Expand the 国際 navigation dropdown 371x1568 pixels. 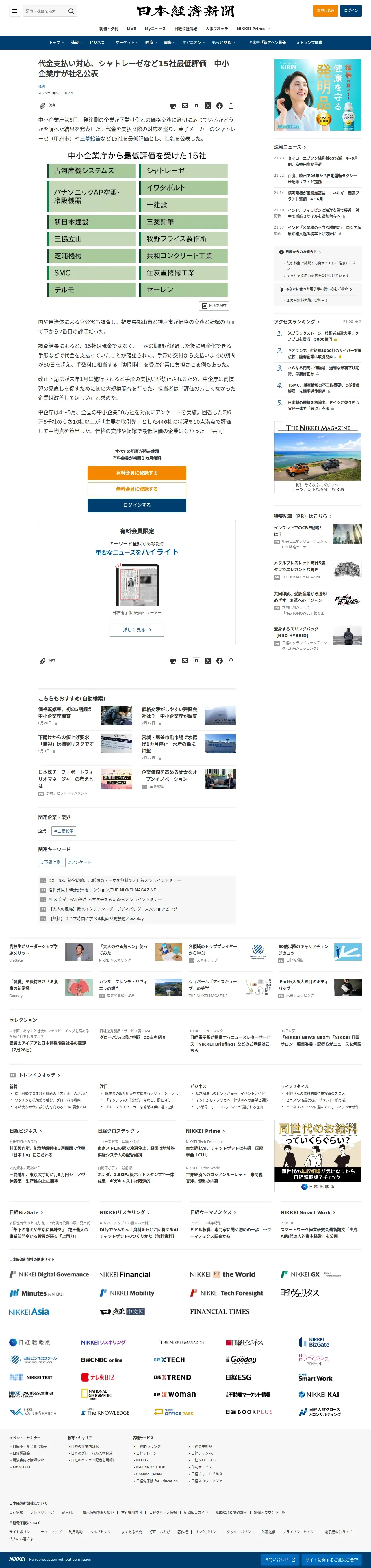[169, 43]
